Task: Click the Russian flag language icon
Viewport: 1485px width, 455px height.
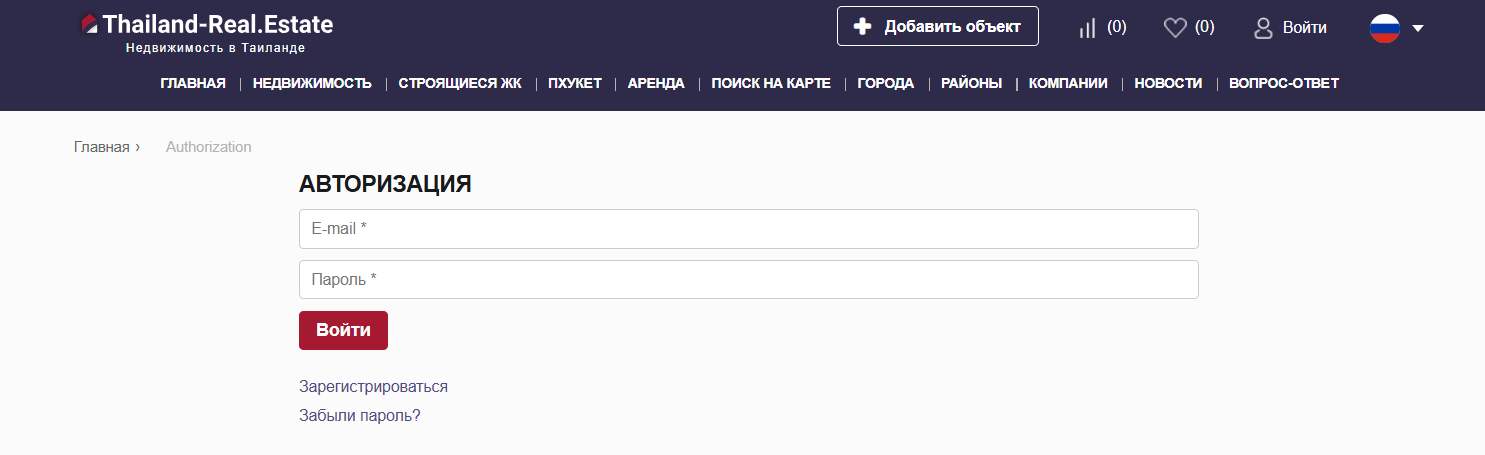Action: (x=1384, y=28)
